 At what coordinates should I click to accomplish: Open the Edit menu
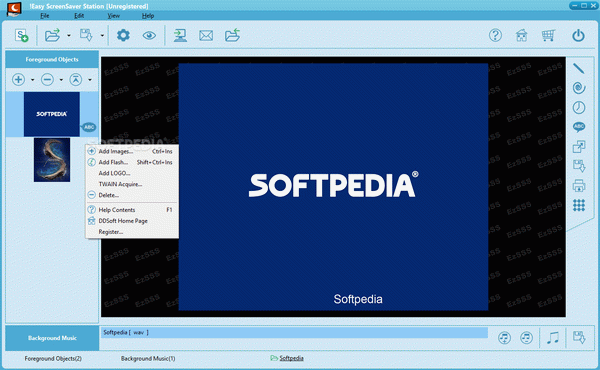point(79,16)
